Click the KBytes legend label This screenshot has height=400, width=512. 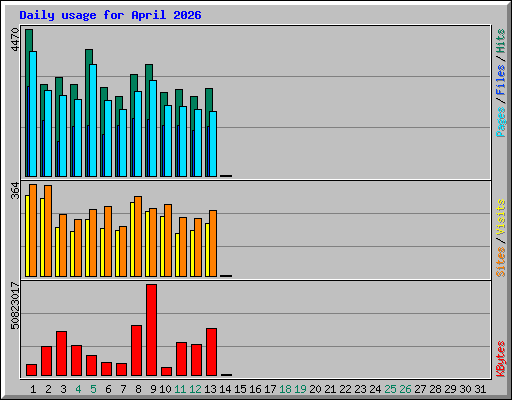point(500,359)
